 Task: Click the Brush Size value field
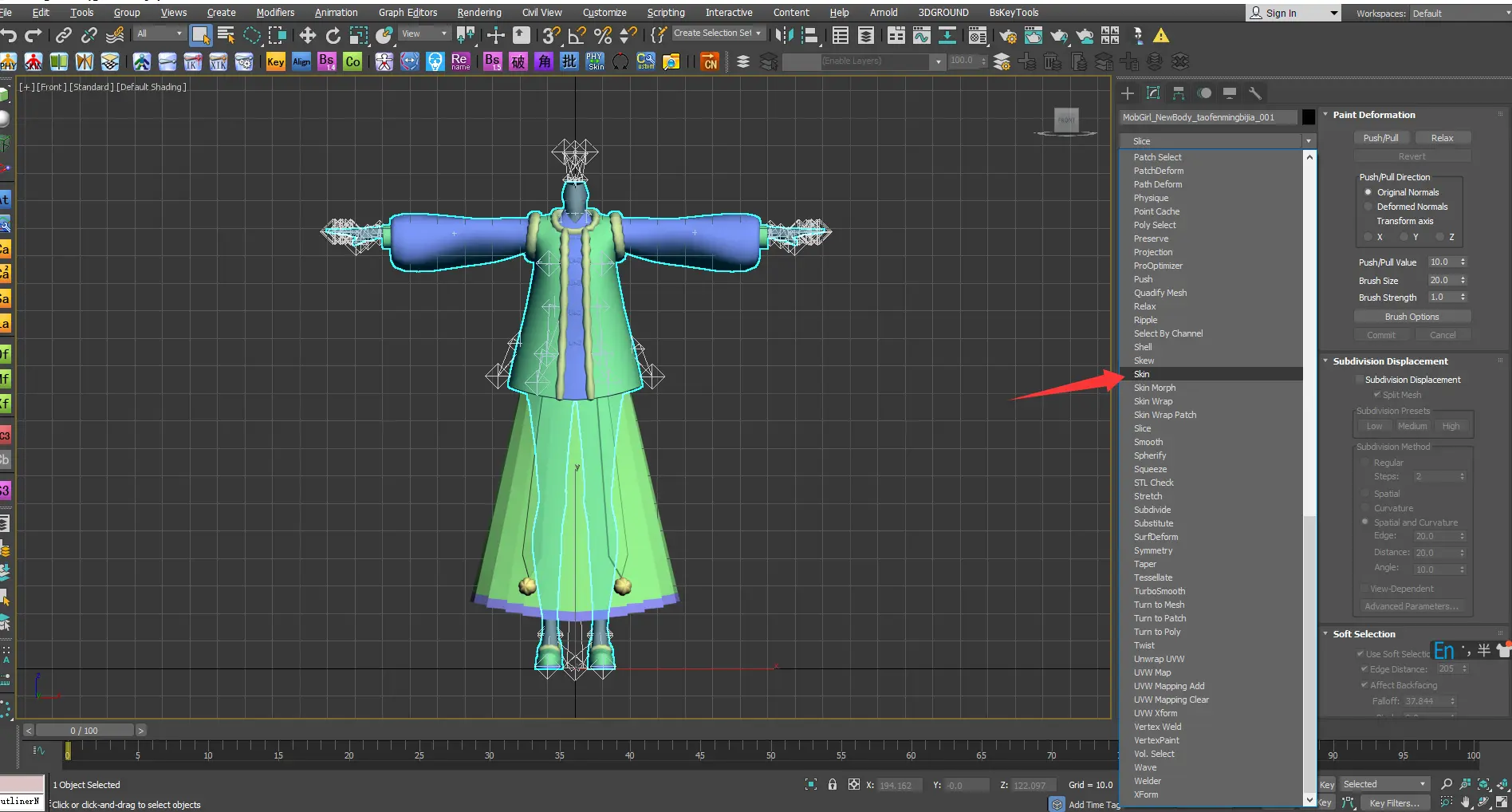[x=1443, y=280]
